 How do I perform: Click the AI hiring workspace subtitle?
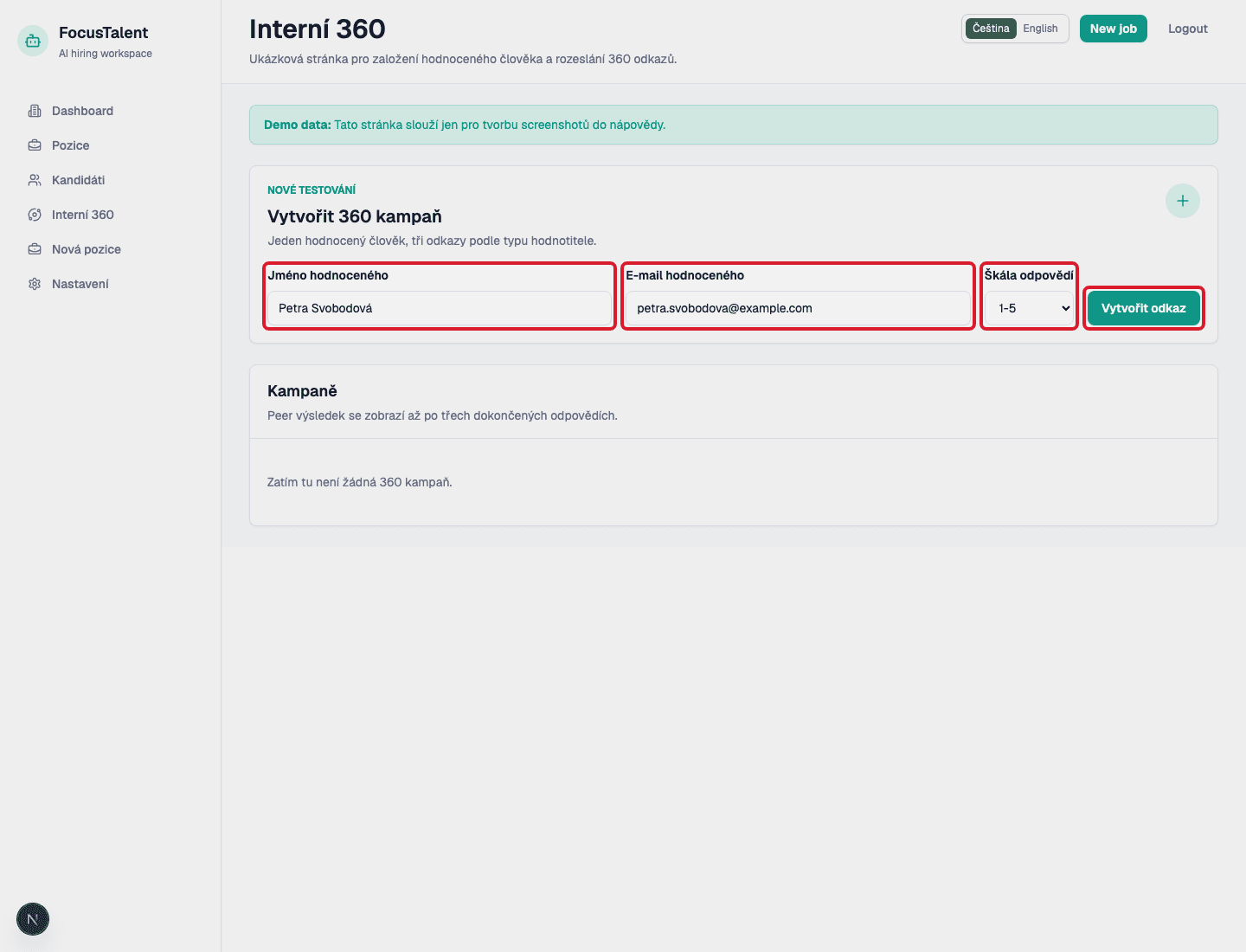(106, 54)
